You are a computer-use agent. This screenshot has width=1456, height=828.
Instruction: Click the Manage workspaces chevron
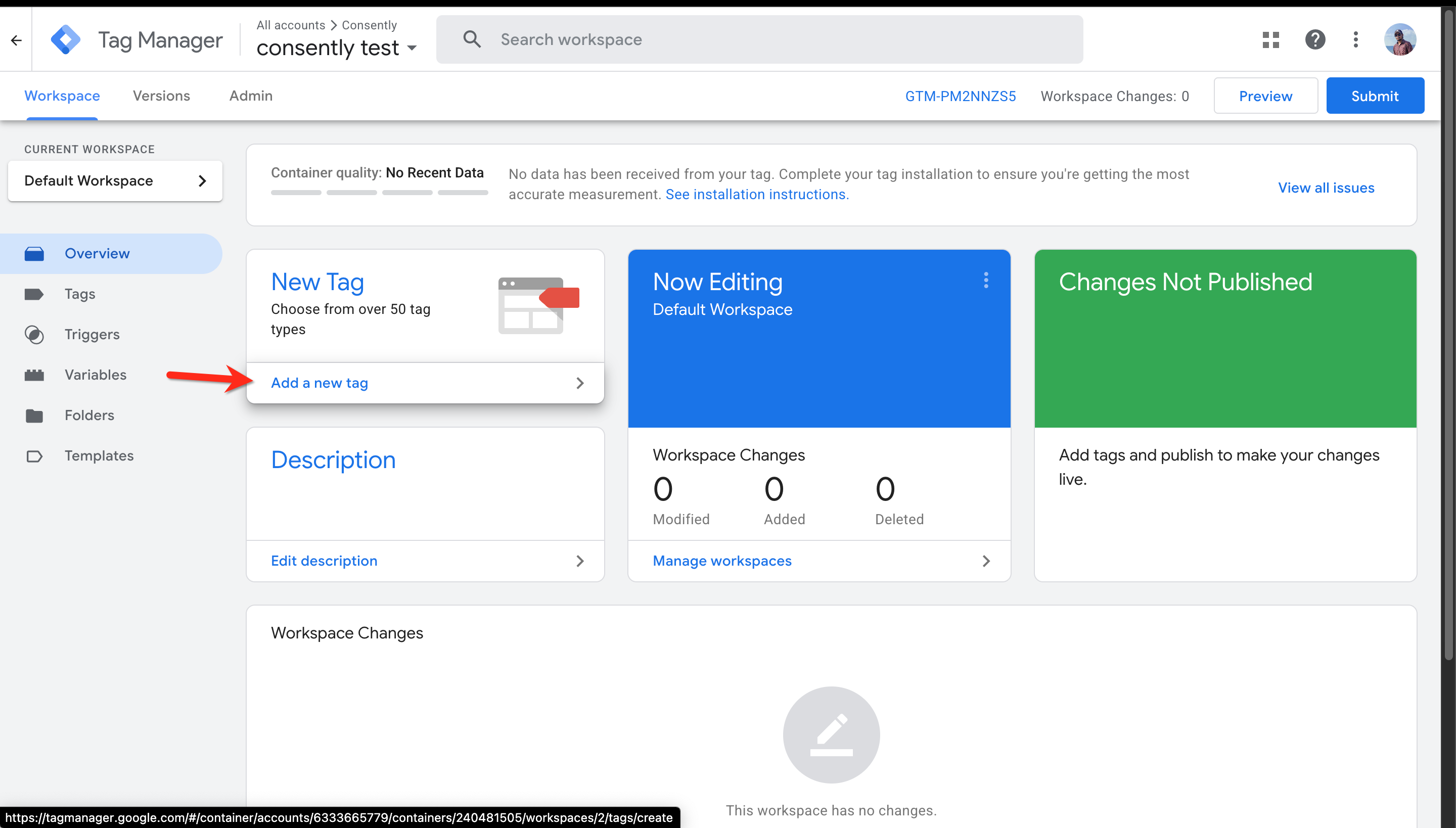click(986, 561)
